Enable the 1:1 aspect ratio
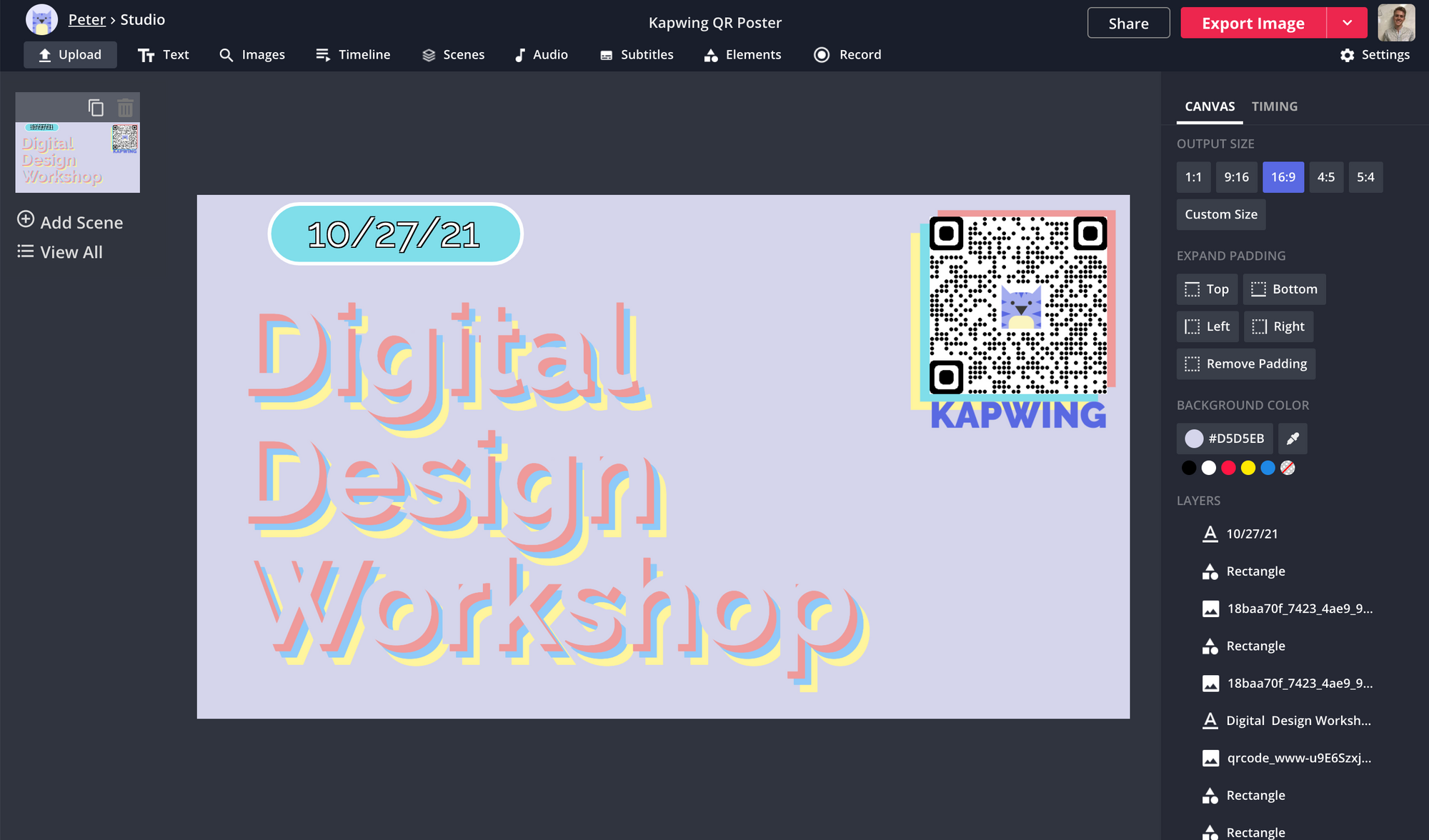The width and height of the screenshot is (1429, 840). coord(1193,176)
